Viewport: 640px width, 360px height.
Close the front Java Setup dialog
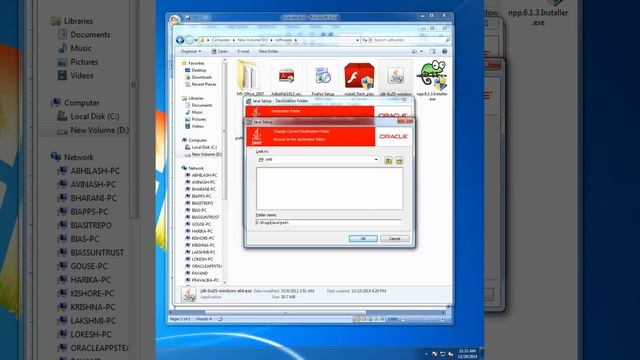(405, 121)
